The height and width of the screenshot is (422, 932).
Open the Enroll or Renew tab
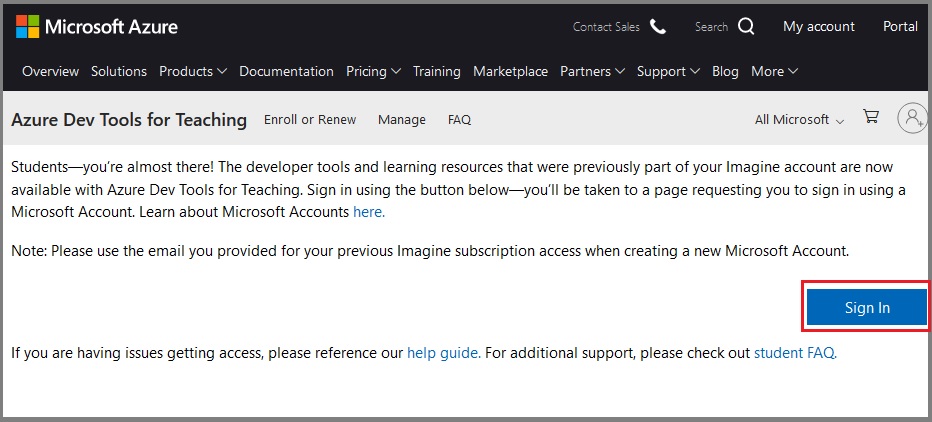310,119
